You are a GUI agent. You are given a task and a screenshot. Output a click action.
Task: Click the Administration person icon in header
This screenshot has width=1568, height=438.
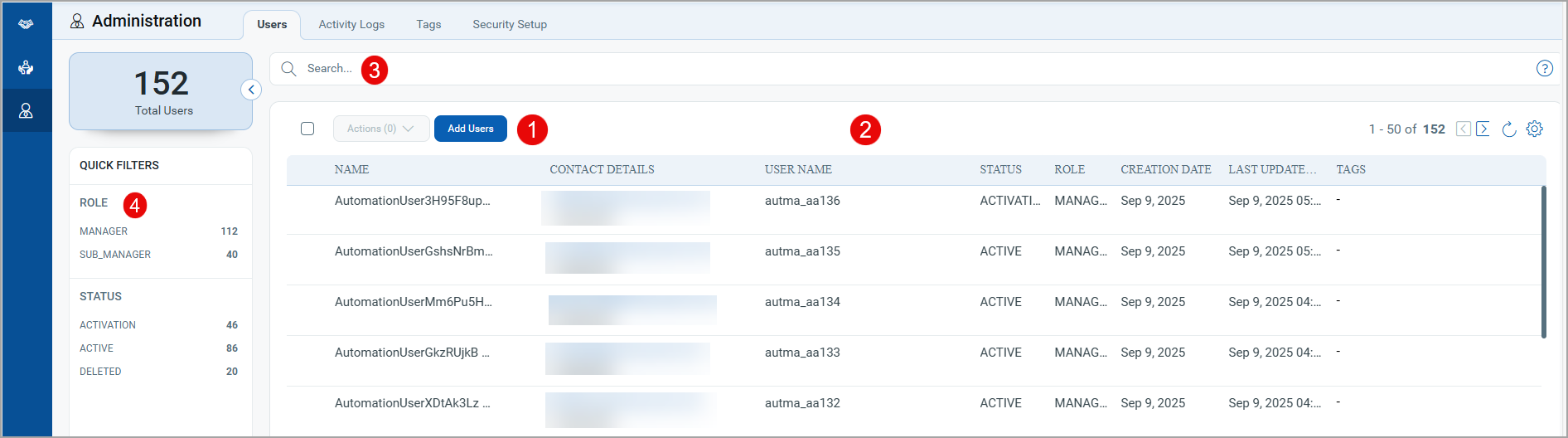pyautogui.click(x=77, y=21)
